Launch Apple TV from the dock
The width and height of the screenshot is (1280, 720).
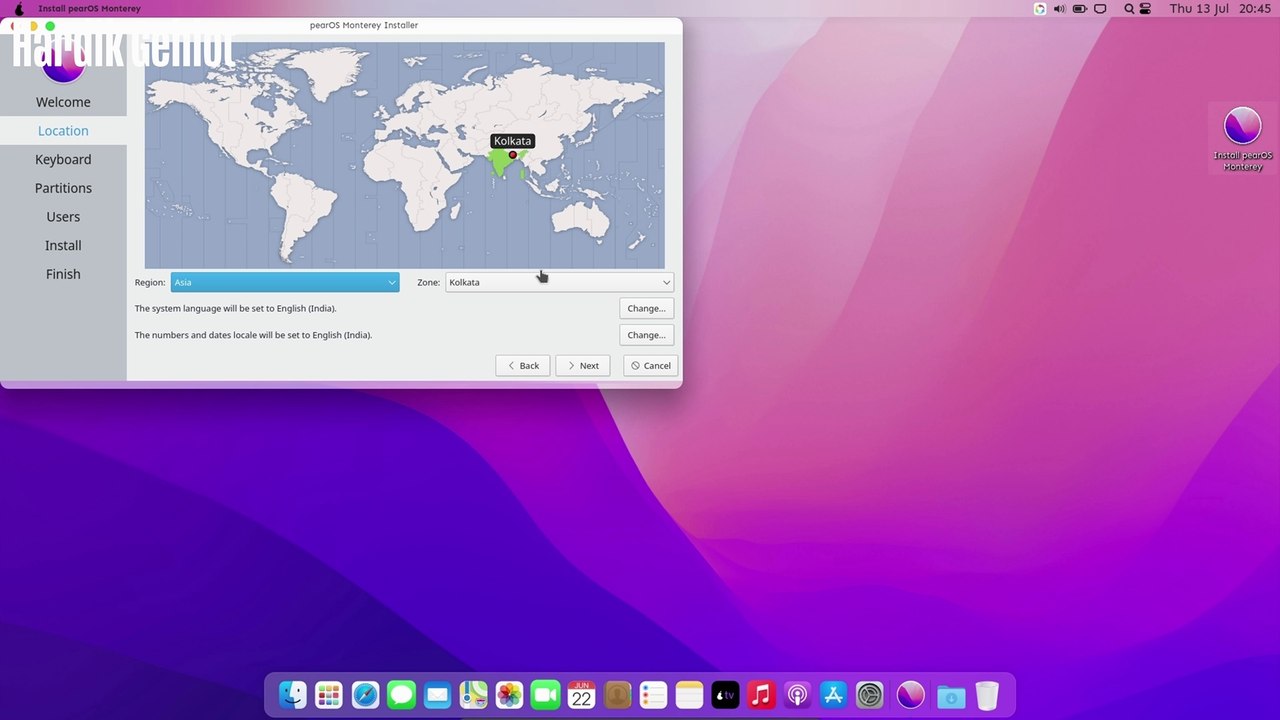(725, 694)
